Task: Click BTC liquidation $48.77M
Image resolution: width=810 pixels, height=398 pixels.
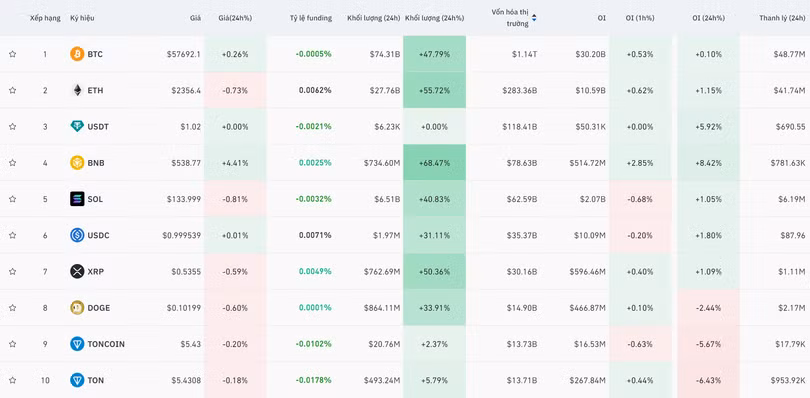Action: (x=789, y=54)
